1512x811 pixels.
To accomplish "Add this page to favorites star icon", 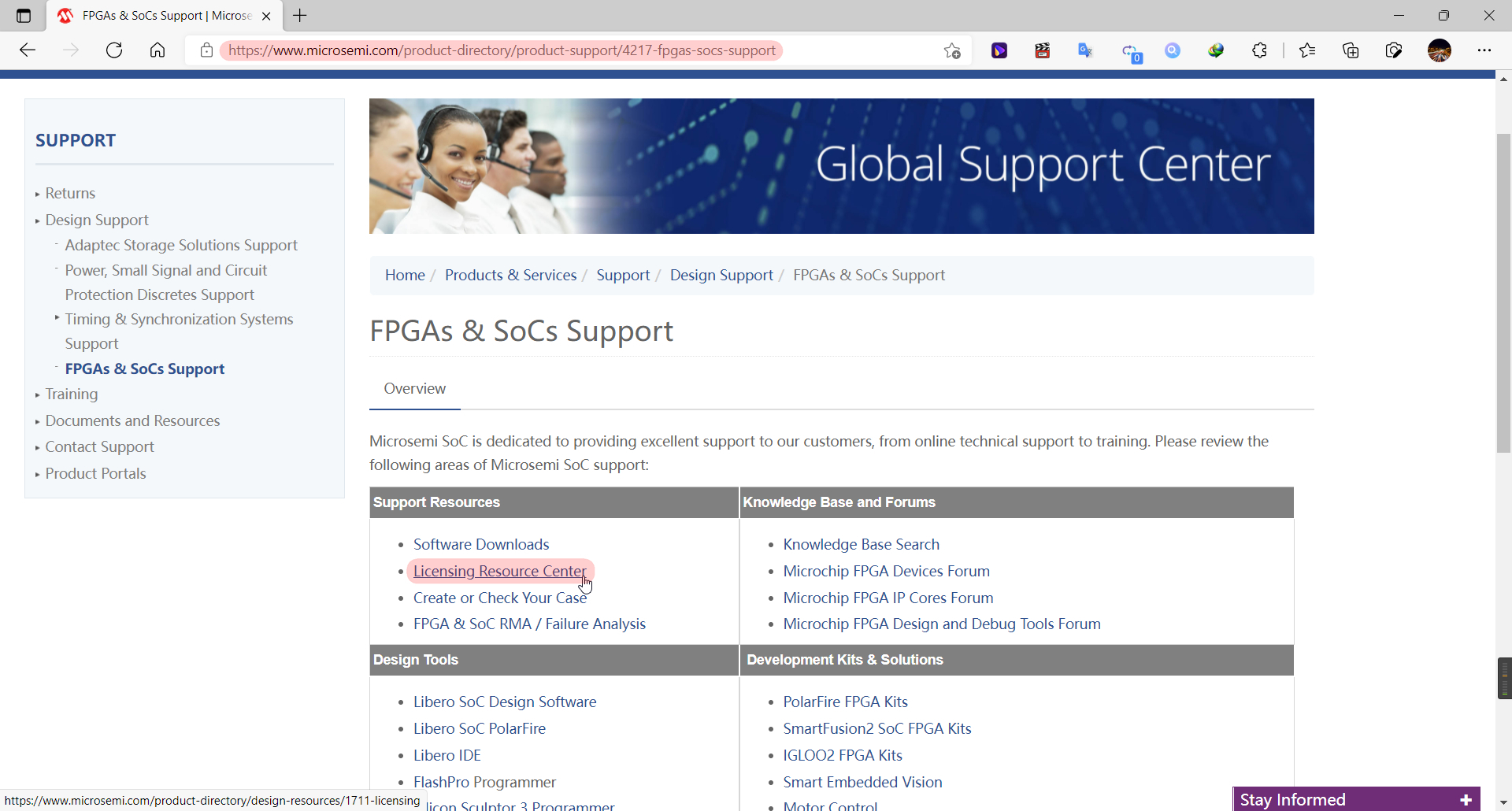I will click(952, 50).
